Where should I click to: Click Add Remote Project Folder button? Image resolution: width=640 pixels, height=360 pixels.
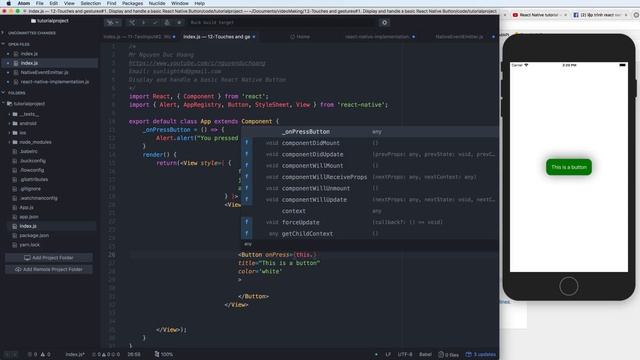(x=49, y=269)
